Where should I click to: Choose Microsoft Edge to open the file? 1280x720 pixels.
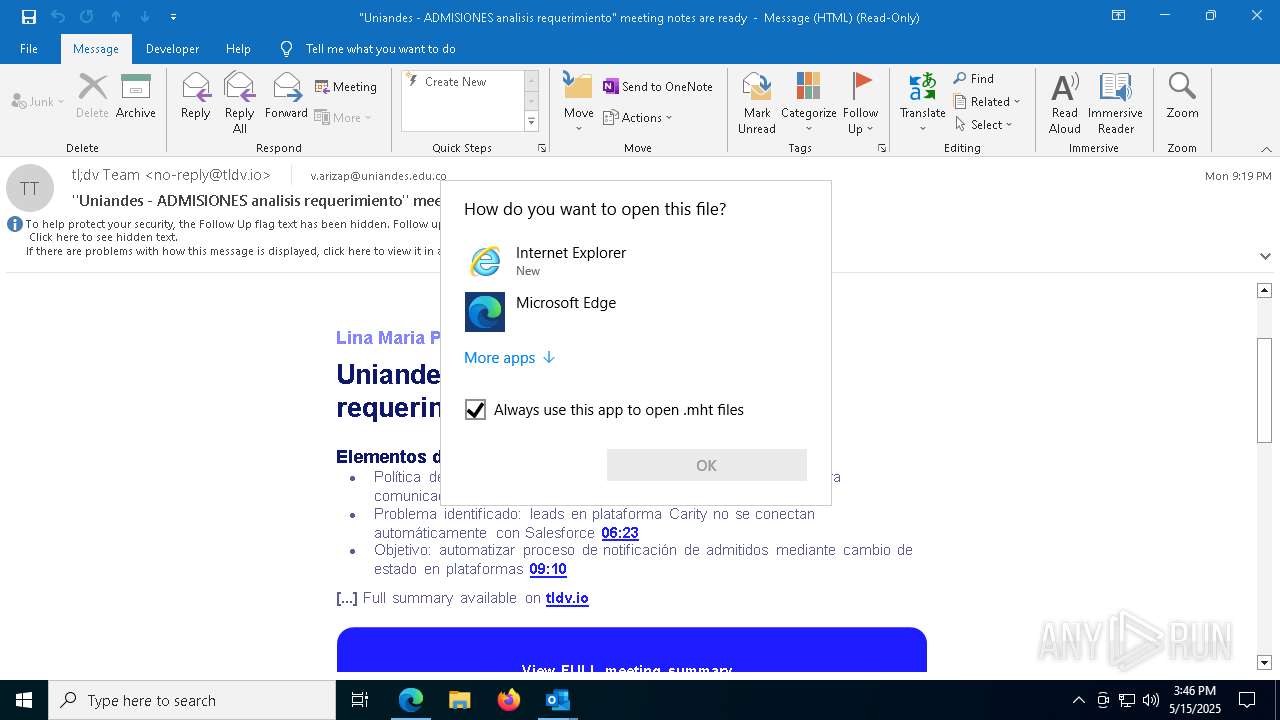tap(636, 311)
